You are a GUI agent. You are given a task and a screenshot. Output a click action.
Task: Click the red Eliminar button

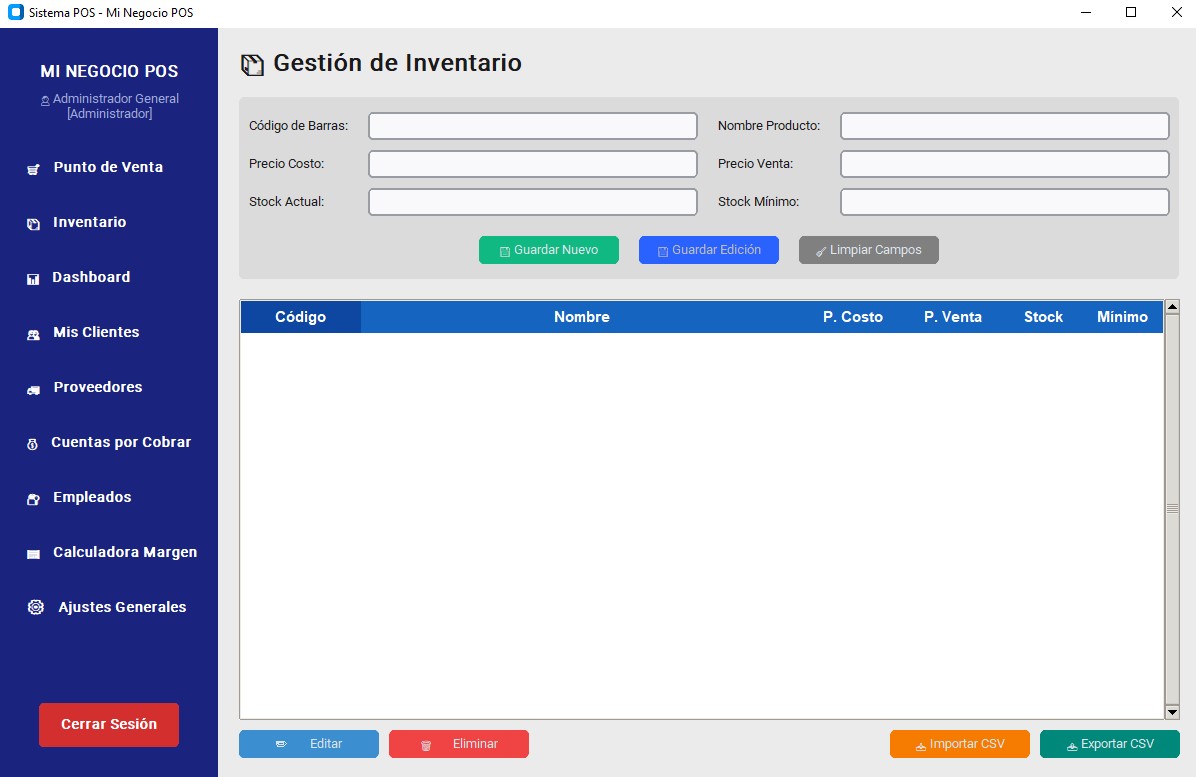(458, 744)
